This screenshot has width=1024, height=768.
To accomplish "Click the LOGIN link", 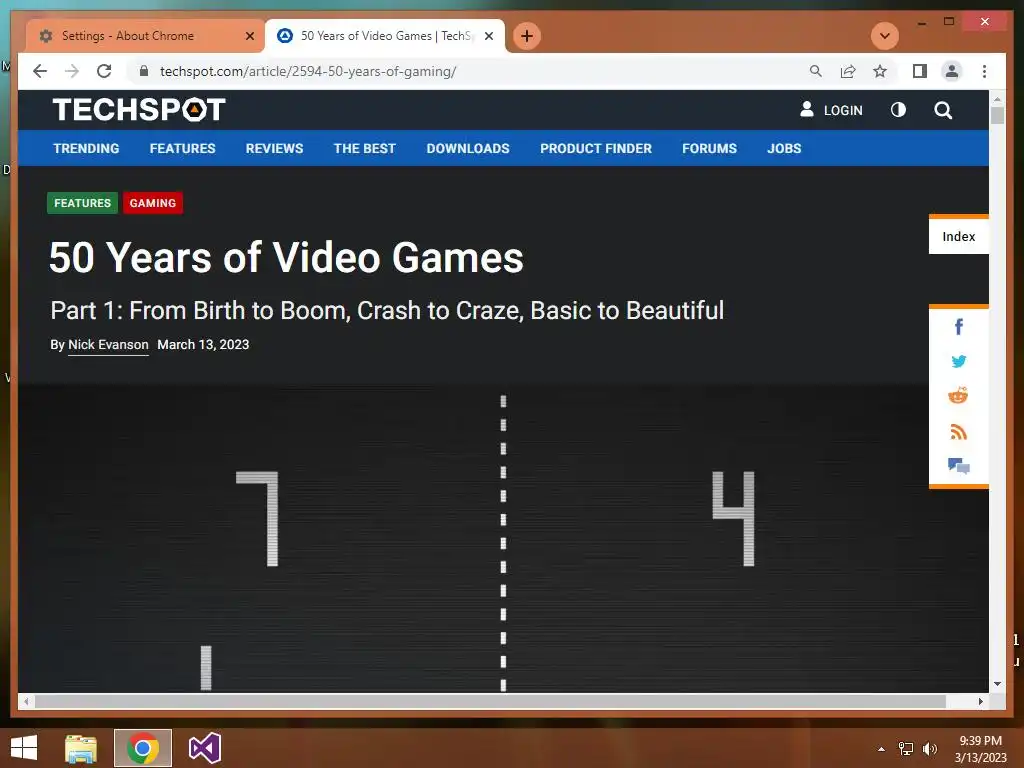I will point(831,110).
